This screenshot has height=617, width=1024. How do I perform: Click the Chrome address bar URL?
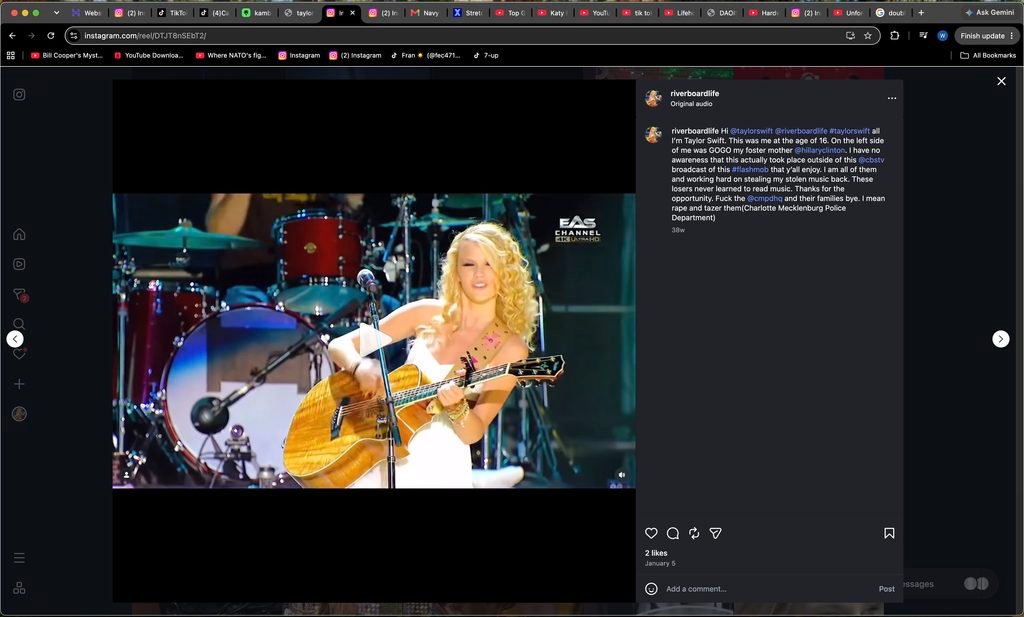point(145,36)
